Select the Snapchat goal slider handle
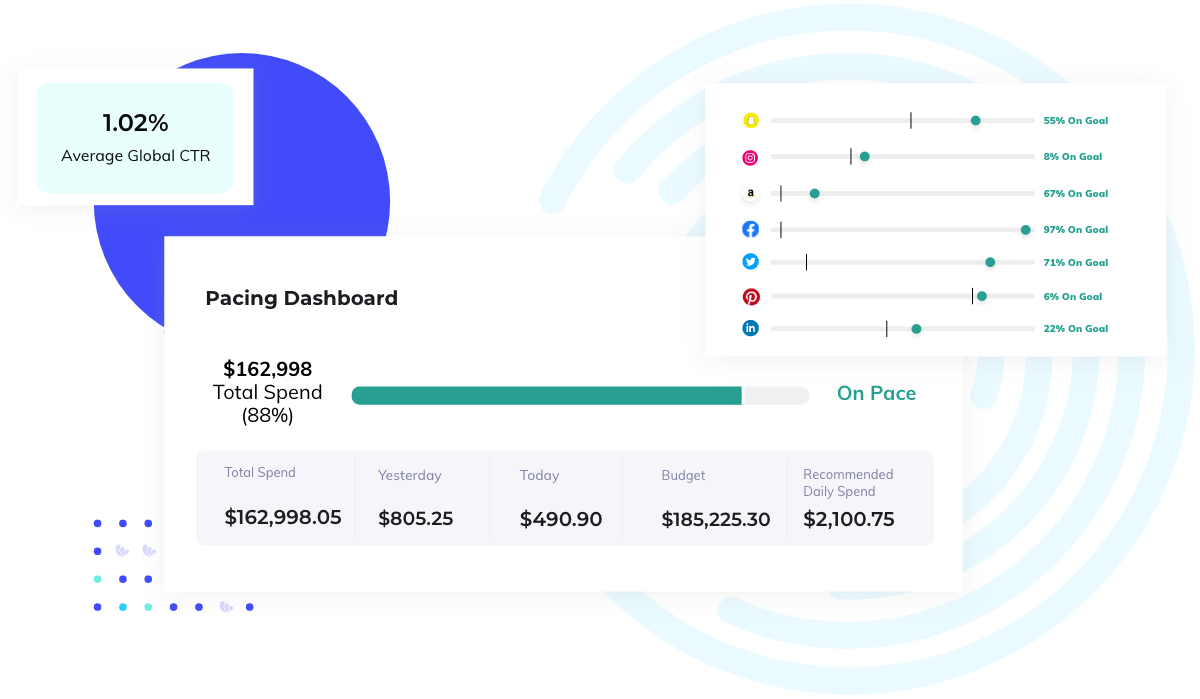Image resolution: width=1200 pixels, height=699 pixels. [976, 121]
